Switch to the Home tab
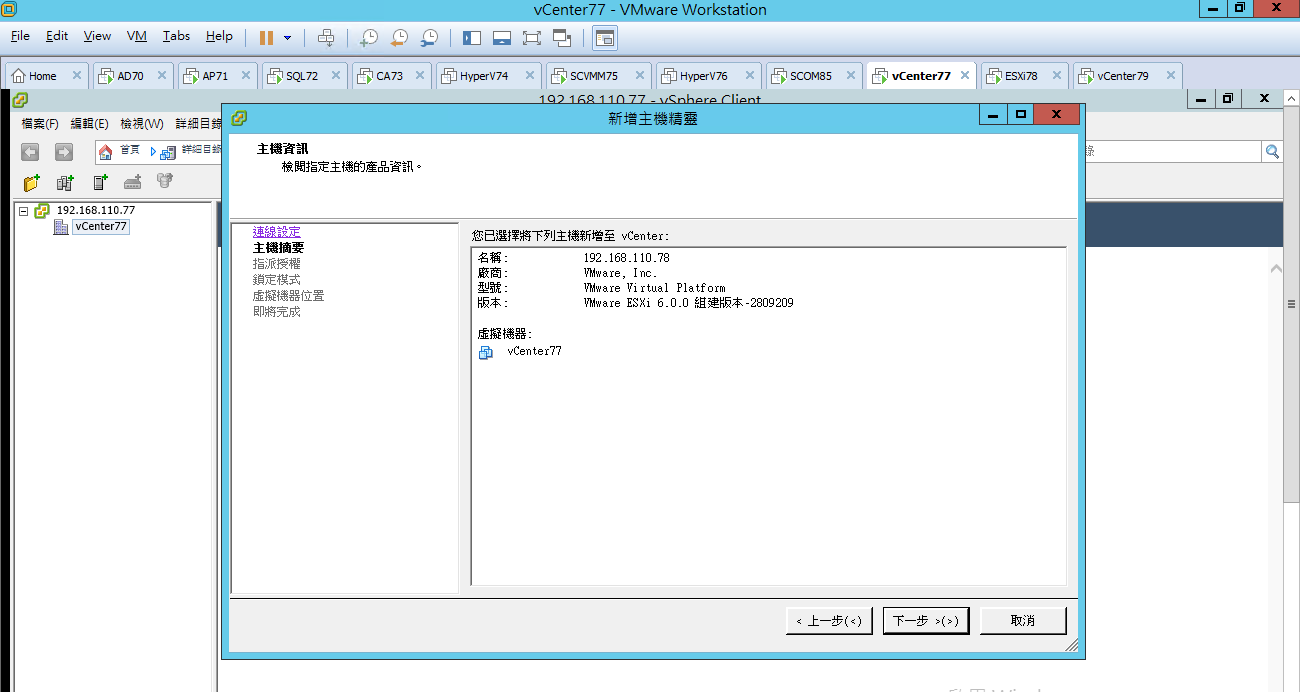 tap(42, 76)
